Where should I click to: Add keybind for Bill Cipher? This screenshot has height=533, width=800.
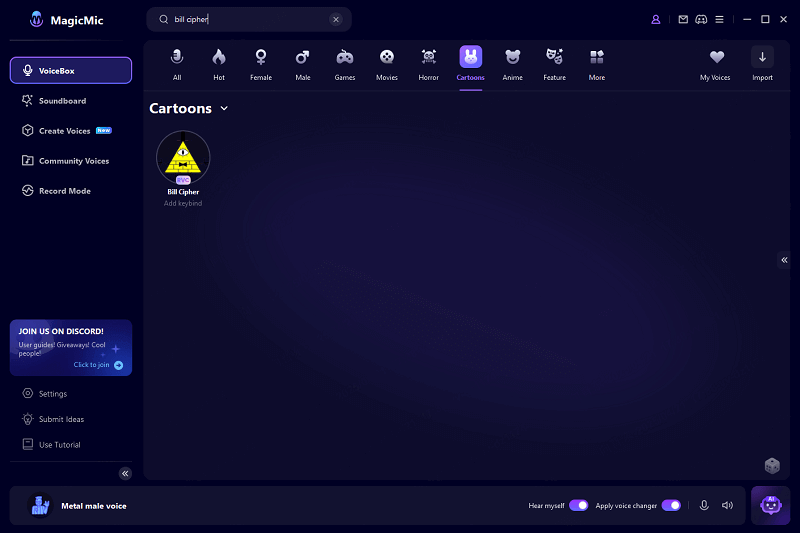point(183,203)
